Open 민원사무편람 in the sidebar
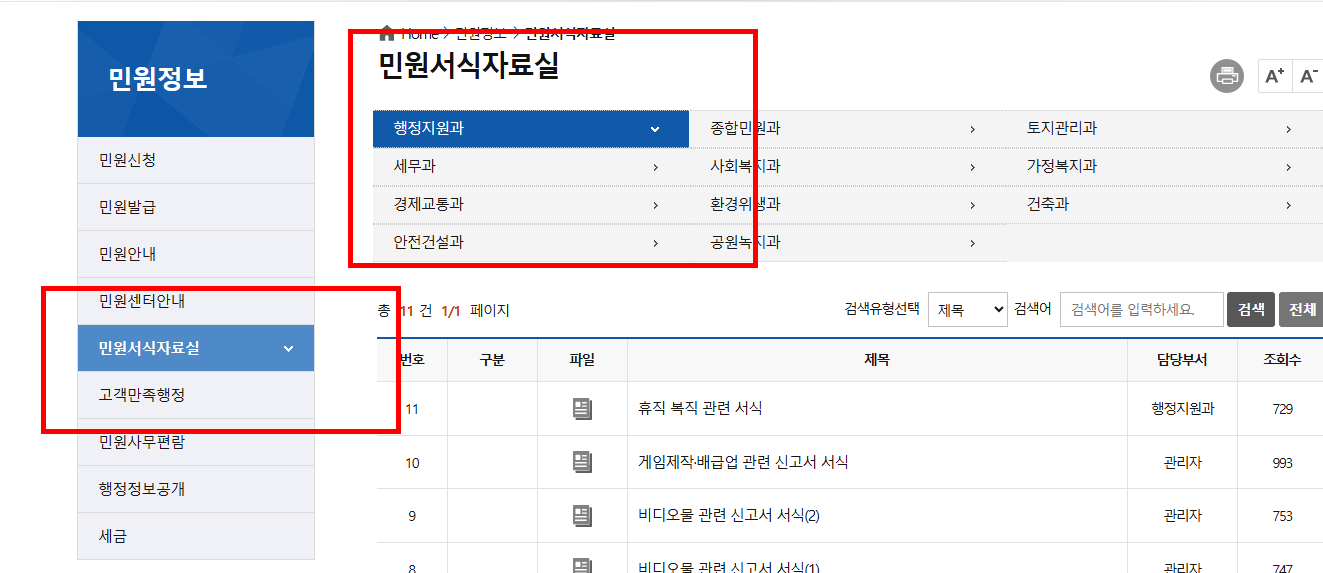The image size is (1323, 573). pyautogui.click(x=196, y=442)
